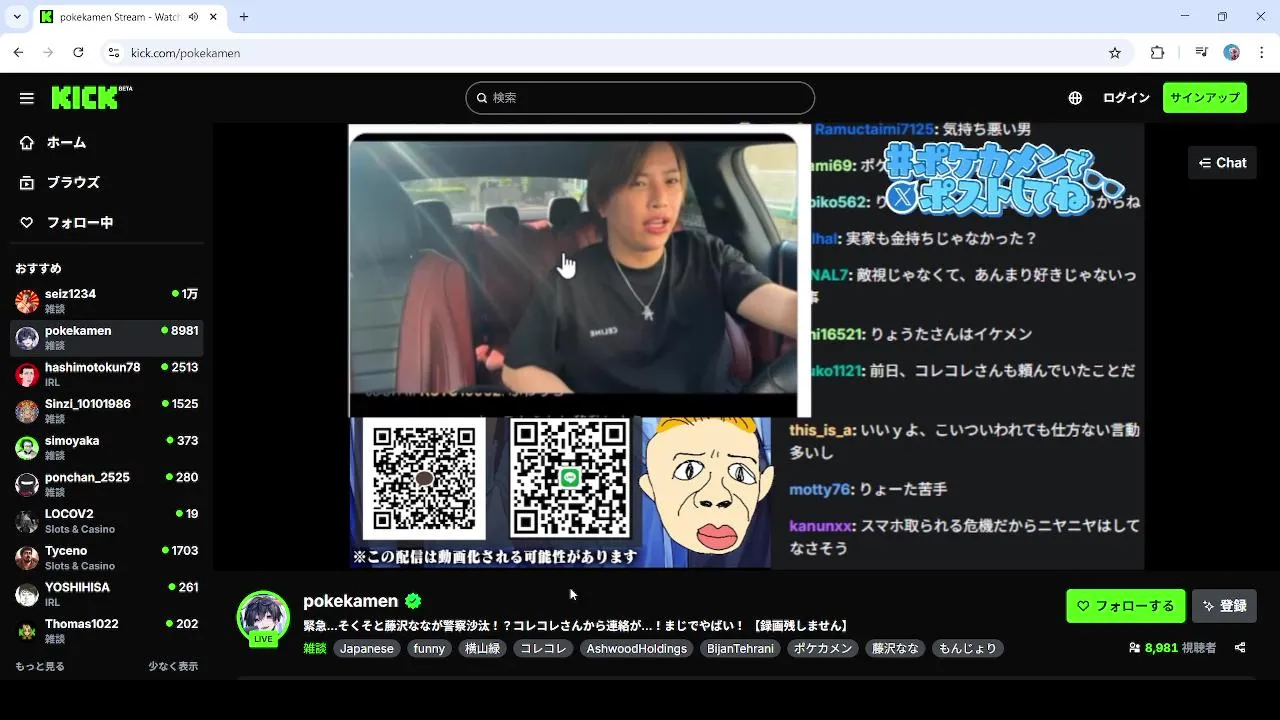Go back using browser back arrow
This screenshot has width=1280, height=720.
click(18, 53)
